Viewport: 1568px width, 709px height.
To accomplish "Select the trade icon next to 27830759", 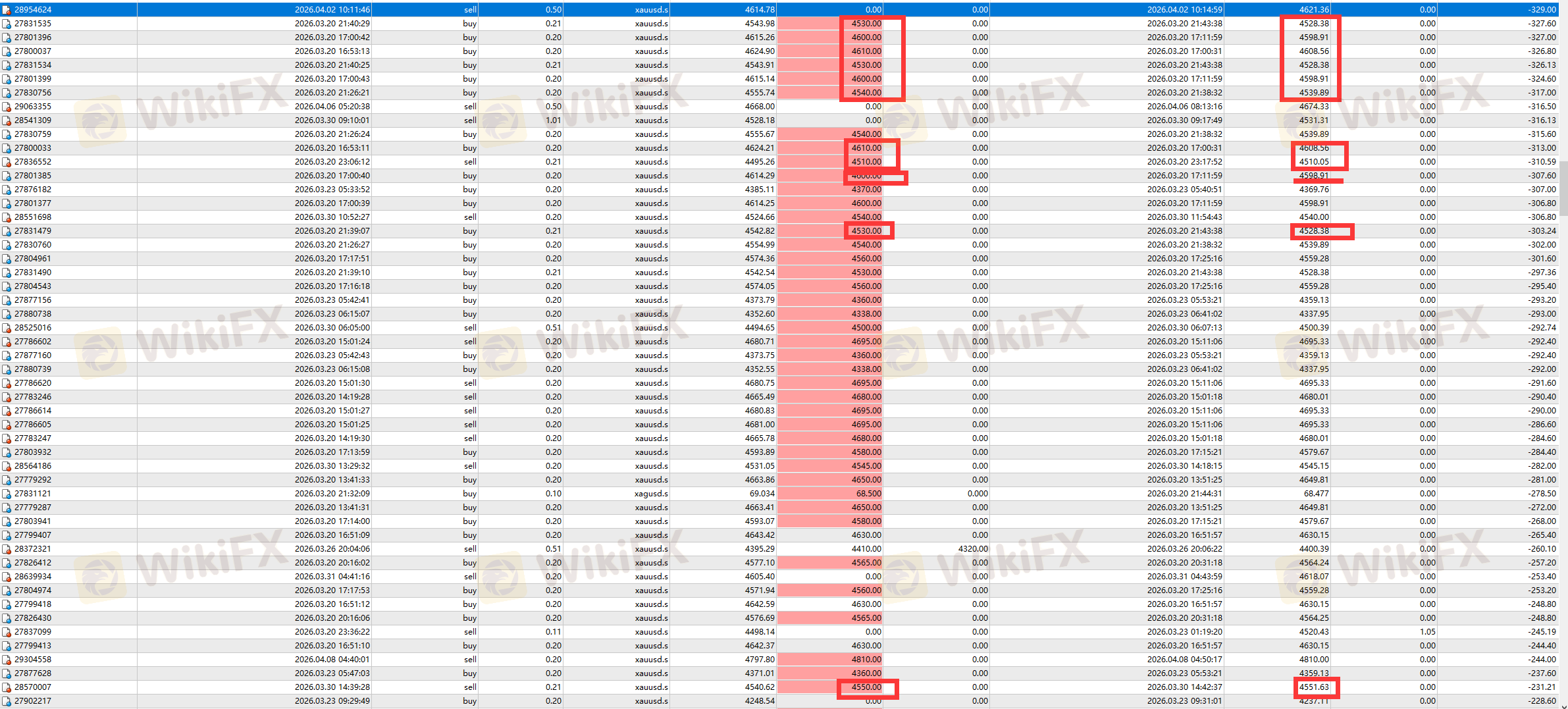I will pyautogui.click(x=7, y=134).
